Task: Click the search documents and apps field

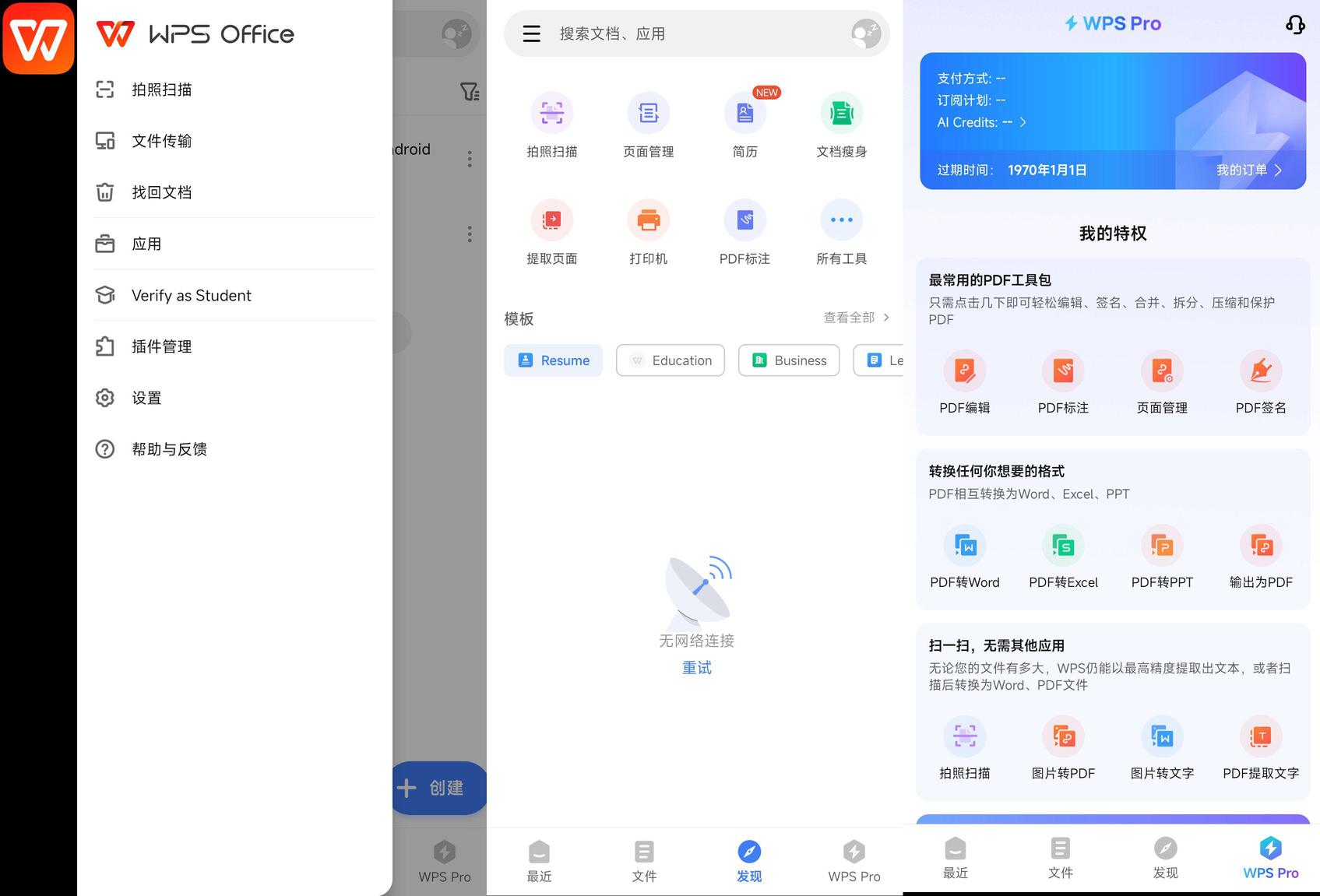Action: point(693,33)
